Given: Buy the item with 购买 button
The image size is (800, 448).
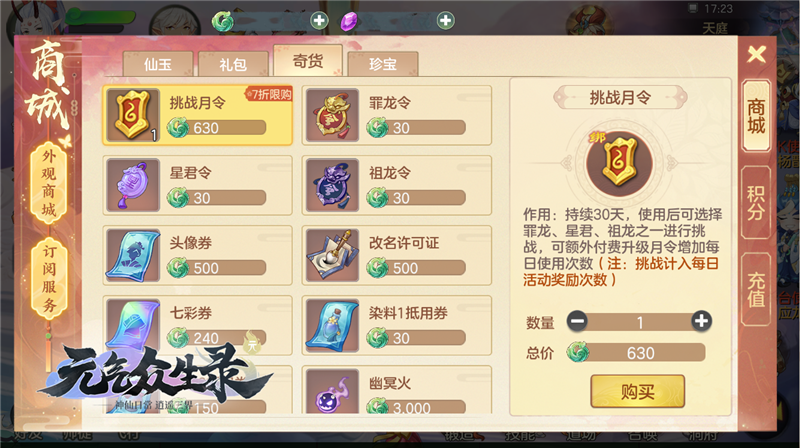Looking at the screenshot, I should click(x=638, y=391).
